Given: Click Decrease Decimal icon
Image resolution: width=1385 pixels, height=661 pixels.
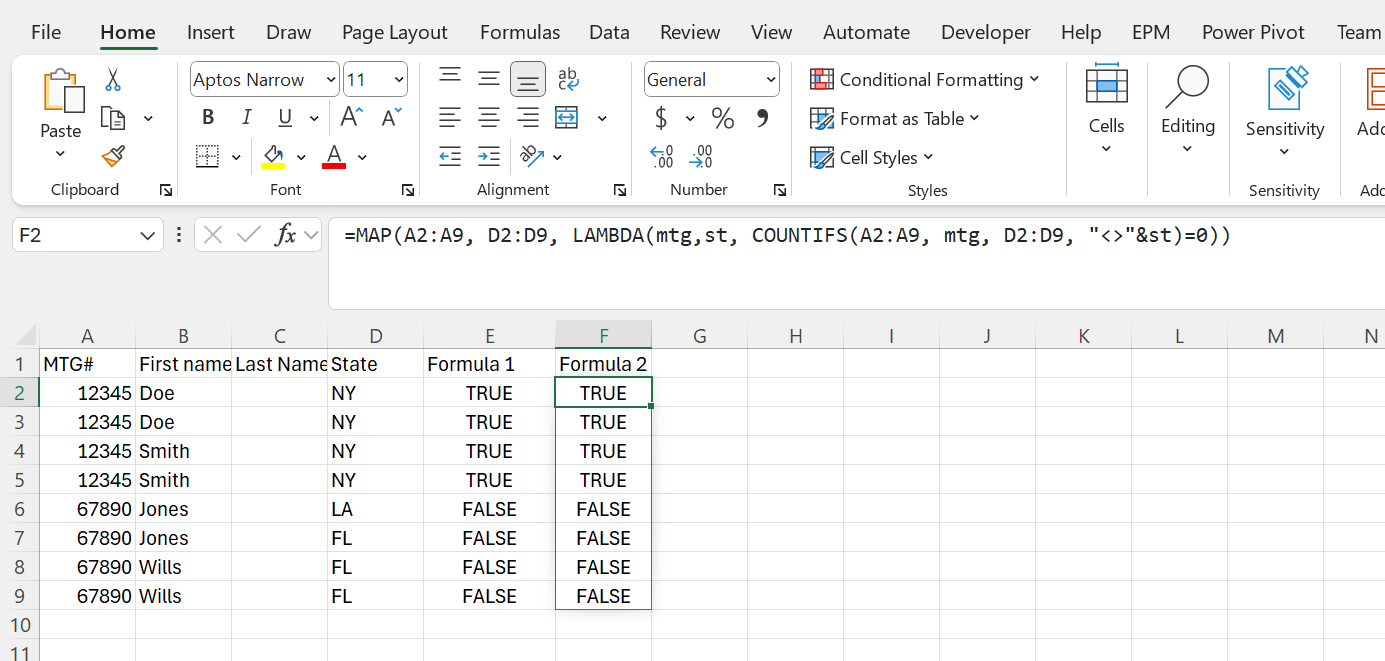Looking at the screenshot, I should pyautogui.click(x=701, y=156).
